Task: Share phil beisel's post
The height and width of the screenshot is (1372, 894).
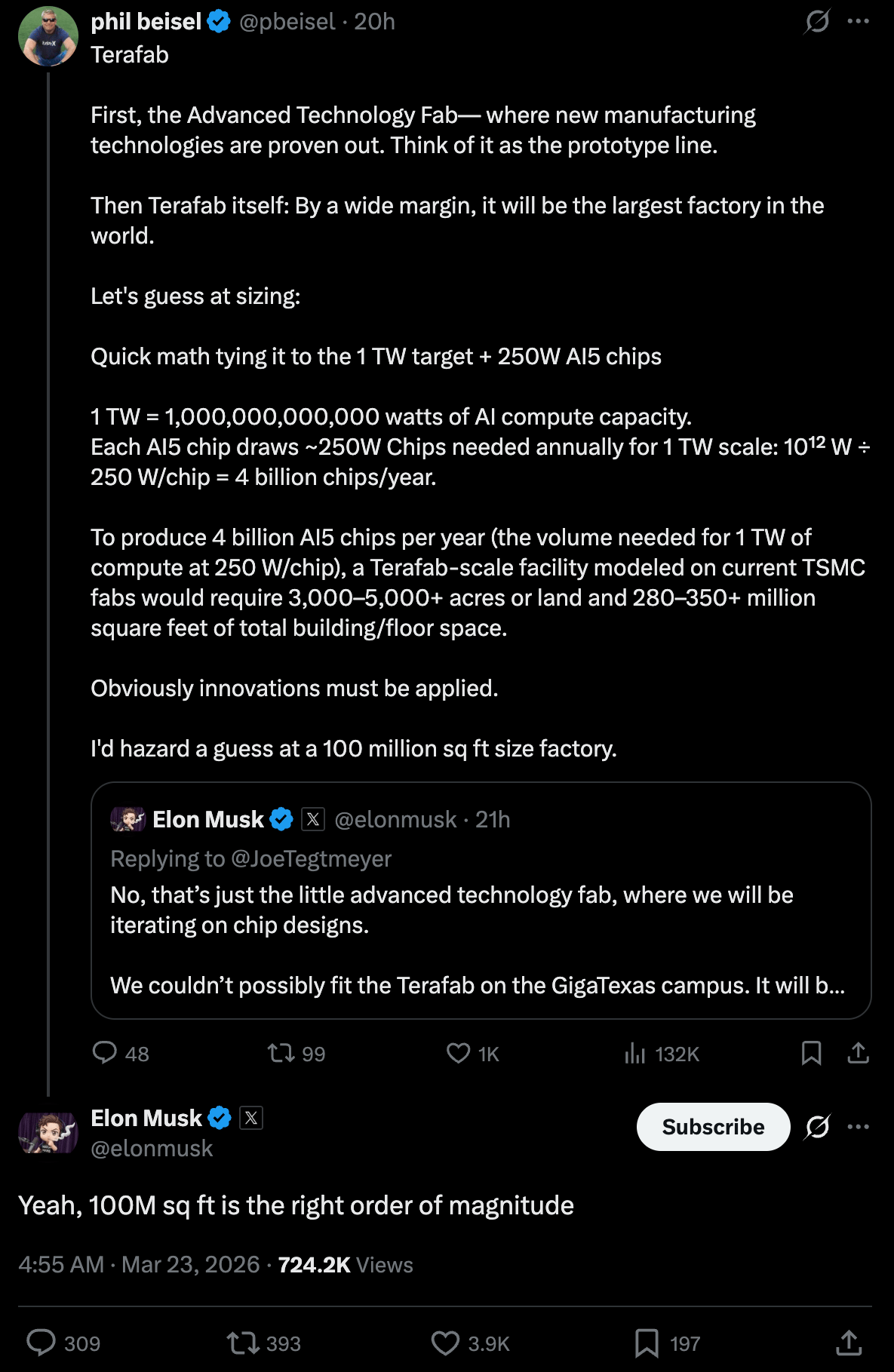Action: coord(858,1052)
